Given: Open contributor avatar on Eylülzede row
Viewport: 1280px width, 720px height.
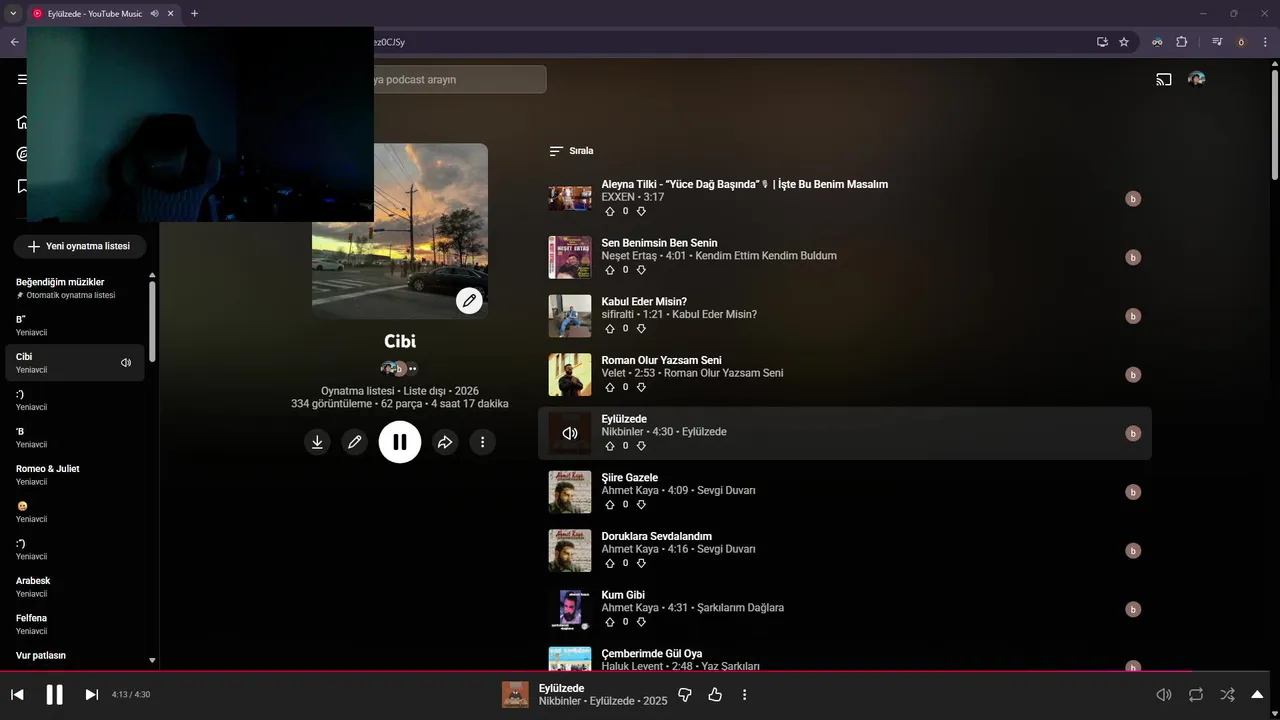Looking at the screenshot, I should click(1133, 433).
